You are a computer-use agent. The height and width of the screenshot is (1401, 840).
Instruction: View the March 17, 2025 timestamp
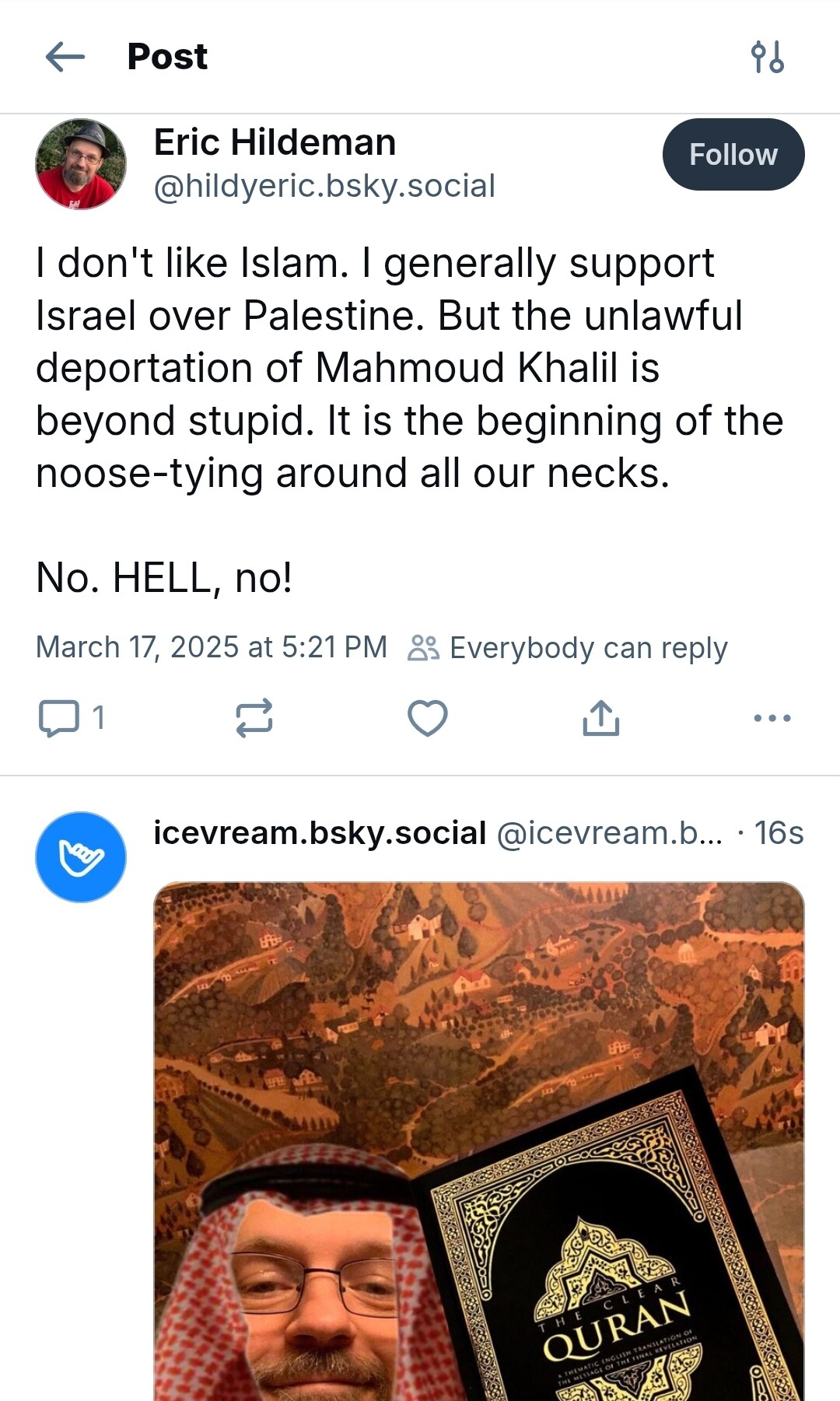[x=212, y=647]
